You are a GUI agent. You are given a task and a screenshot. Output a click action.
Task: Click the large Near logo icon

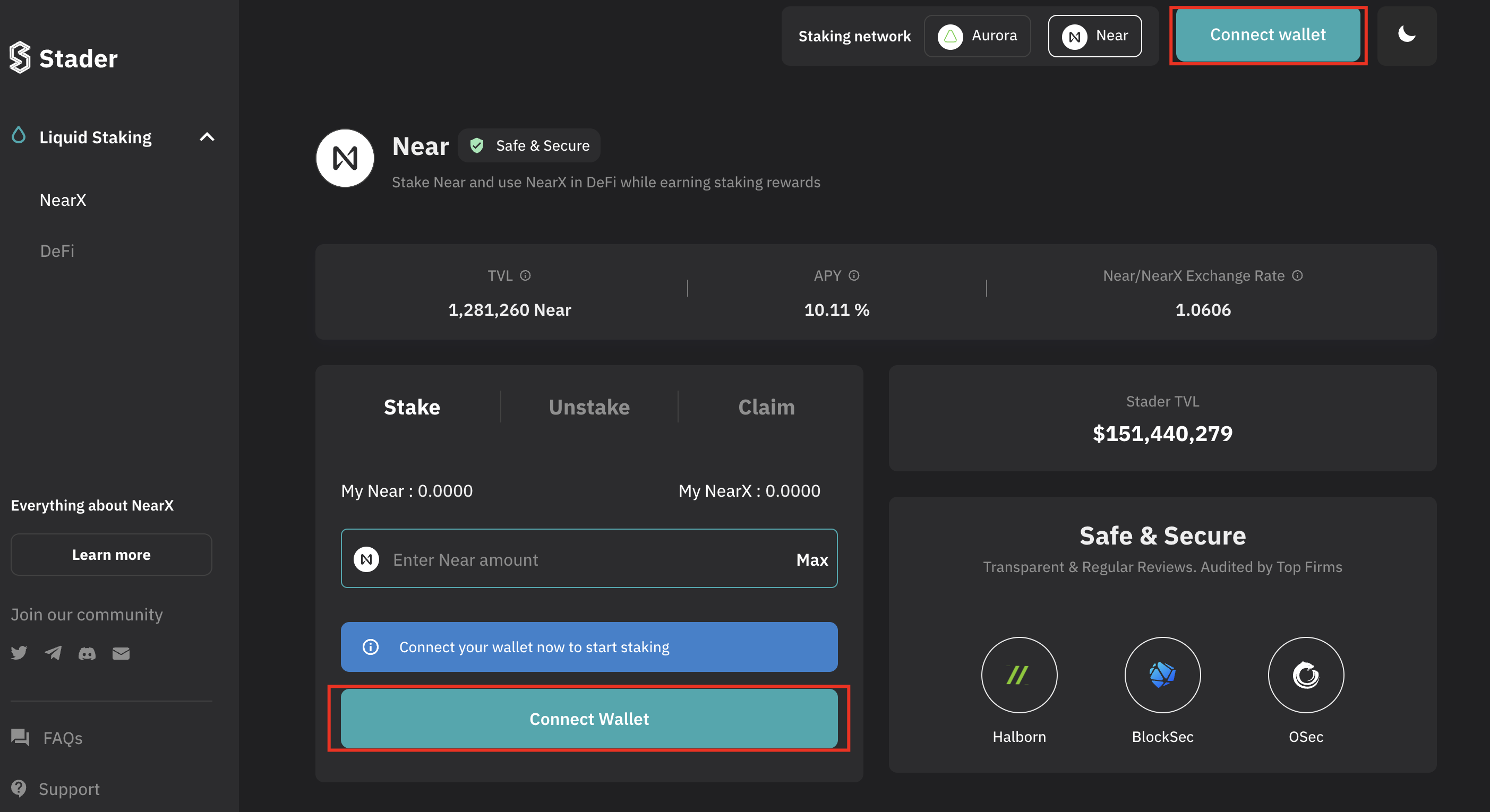pyautogui.click(x=345, y=158)
